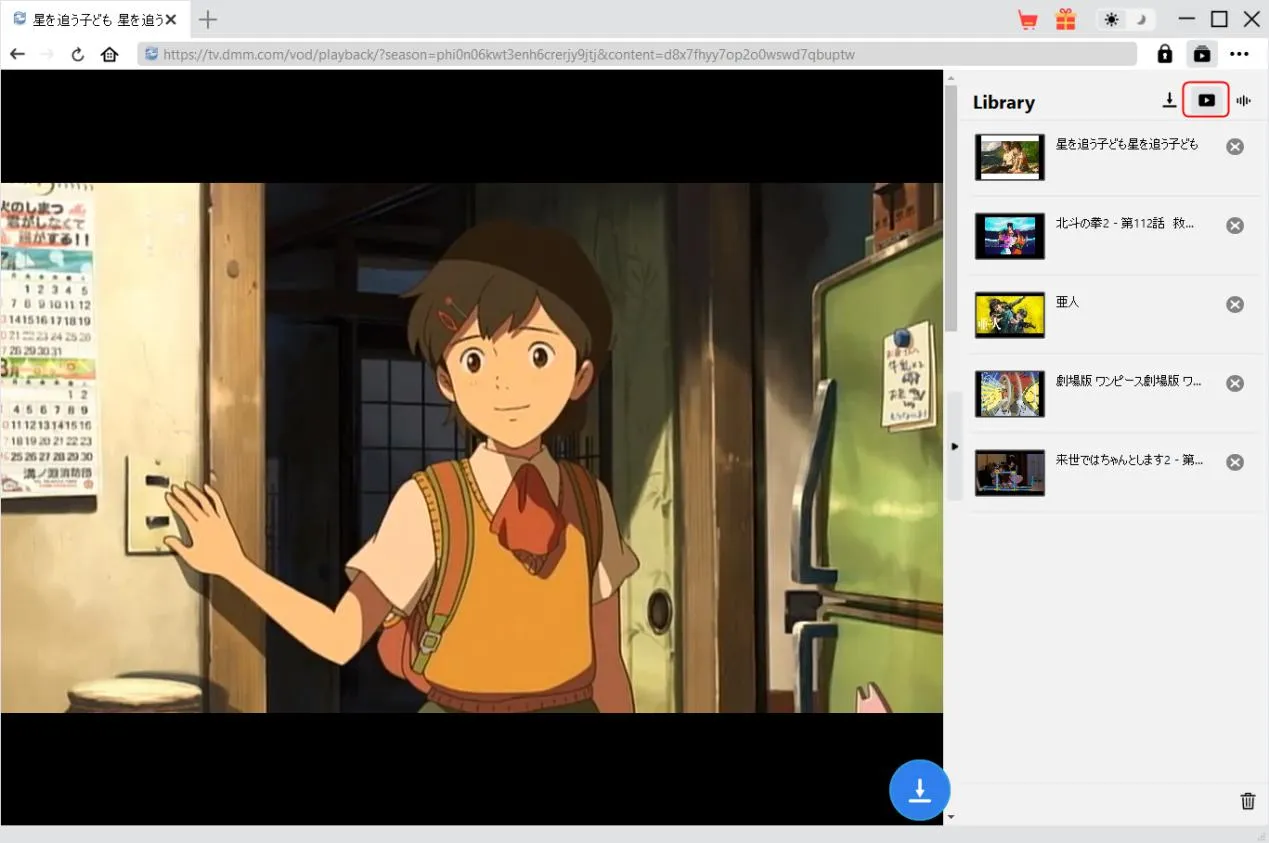Click the padlock icon in toolbar

click(1165, 54)
